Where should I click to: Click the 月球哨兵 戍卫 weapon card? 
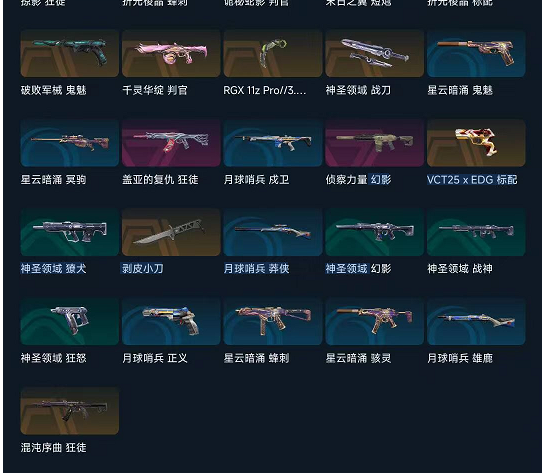pyautogui.click(x=273, y=143)
